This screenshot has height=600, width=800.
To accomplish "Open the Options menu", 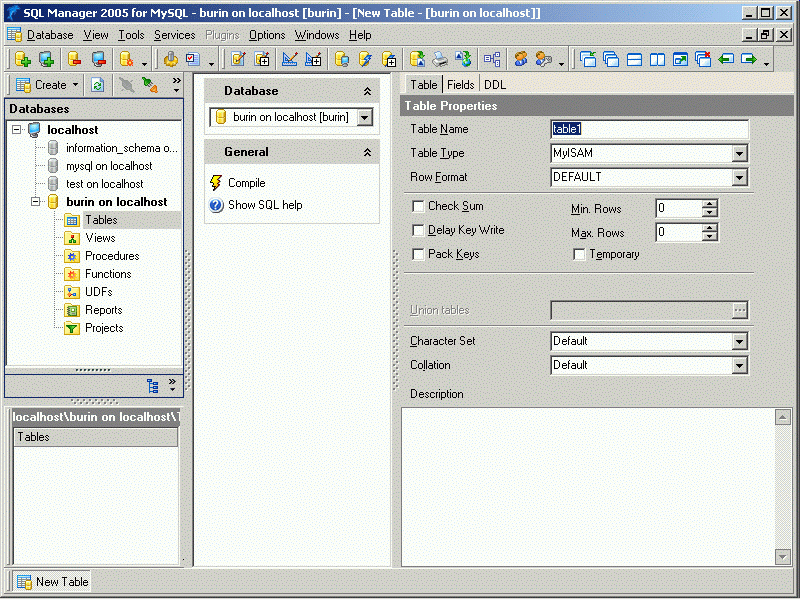I will pyautogui.click(x=267, y=35).
